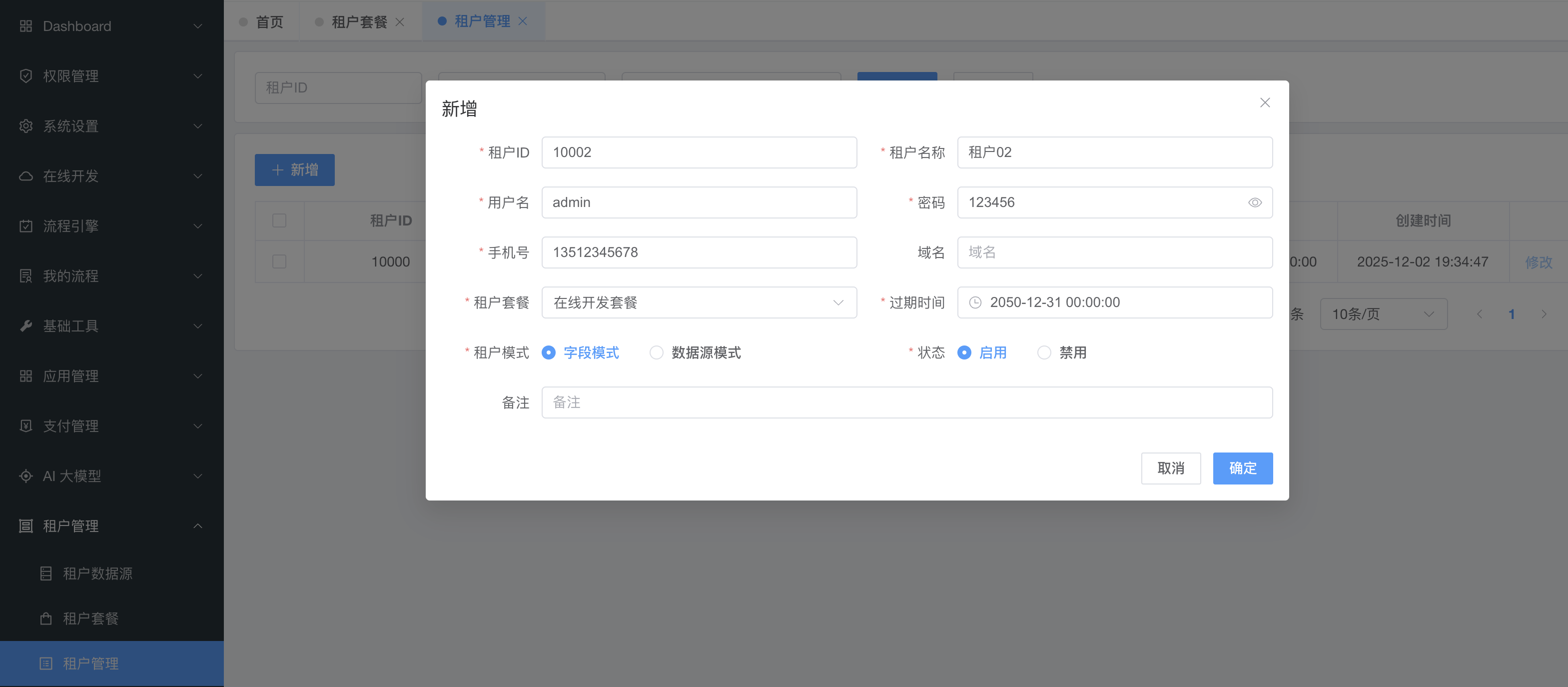Click the Dashboard grid icon in sidebar
Image resolution: width=1568 pixels, height=687 pixels.
tap(25, 26)
